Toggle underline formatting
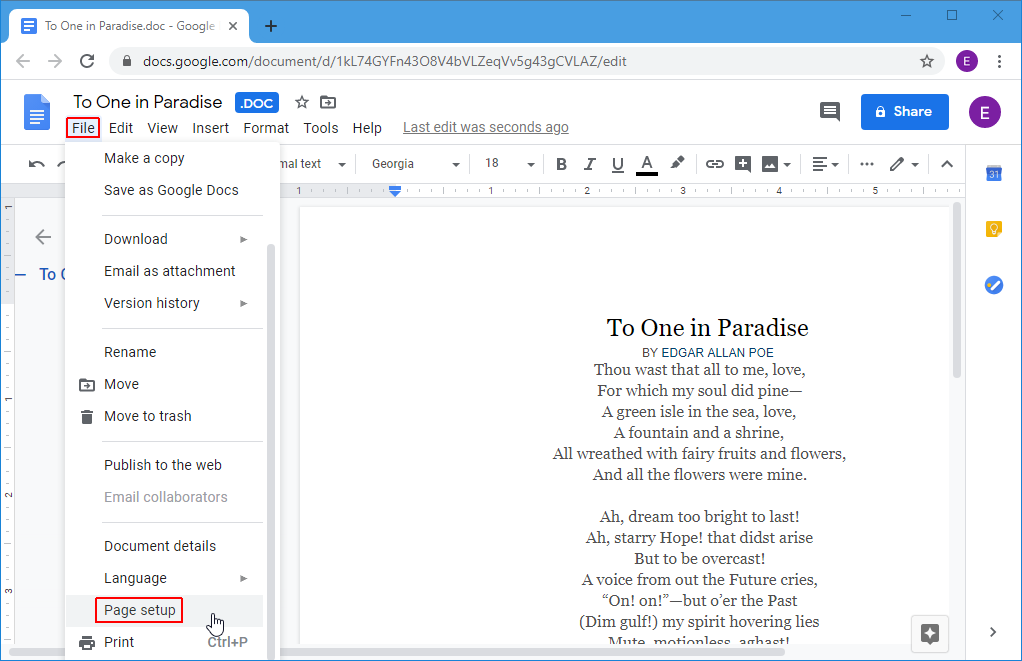Viewport: 1022px width, 661px height. [x=617, y=163]
